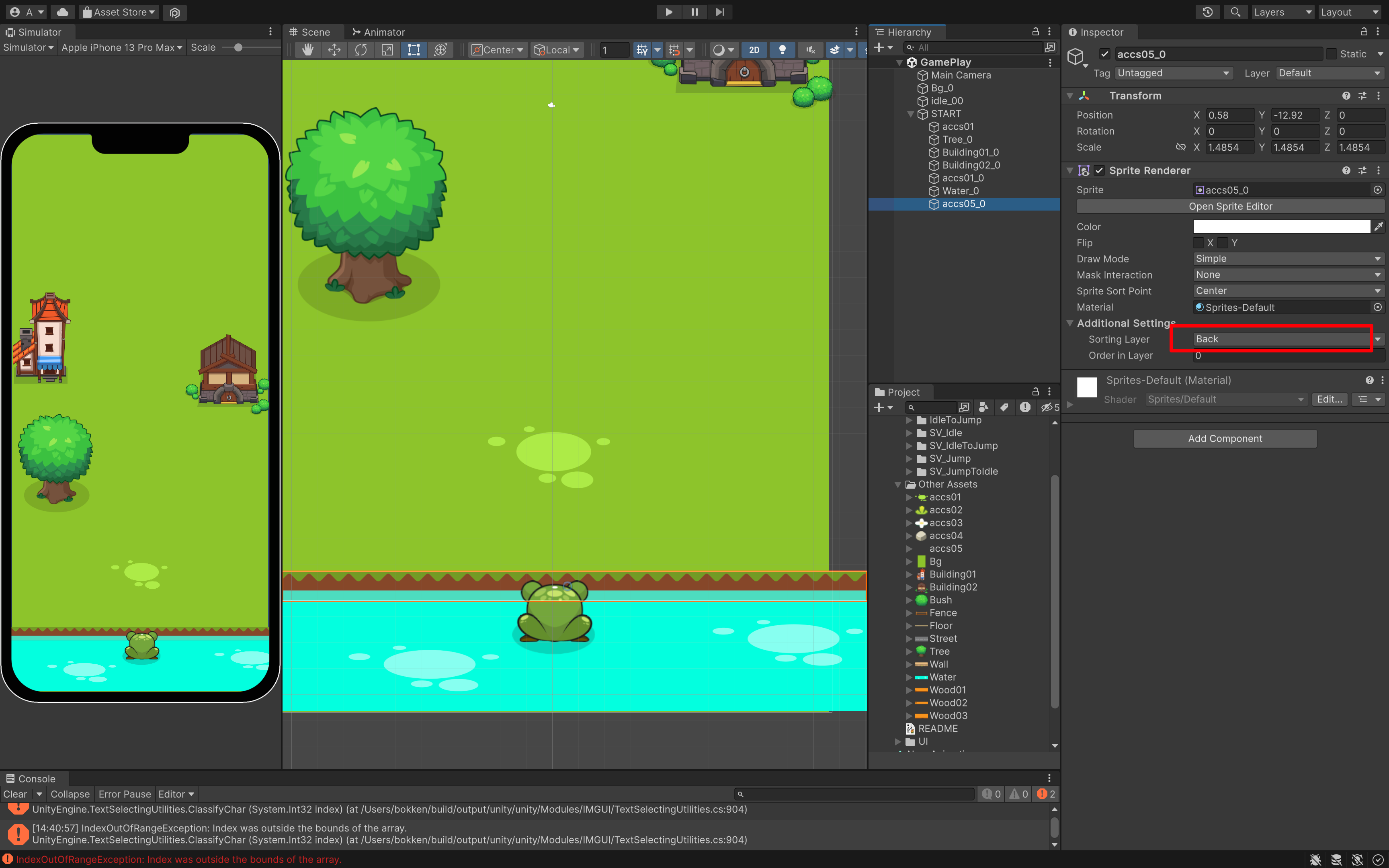This screenshot has height=868, width=1389.
Task: Toggle grid snapping icon
Action: [x=674, y=50]
